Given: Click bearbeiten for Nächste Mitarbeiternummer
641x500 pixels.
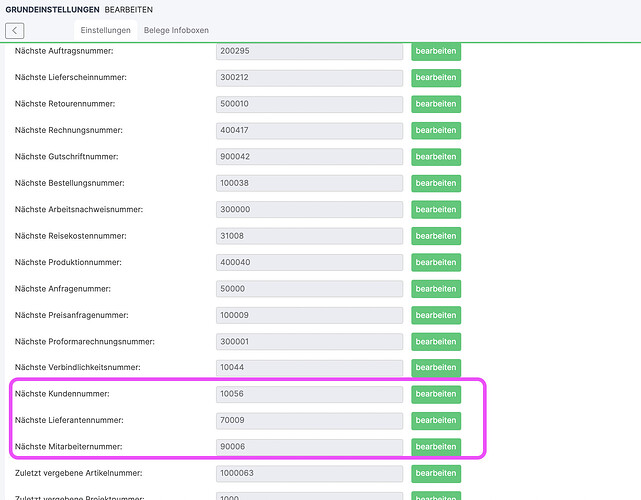Looking at the screenshot, I should (436, 447).
